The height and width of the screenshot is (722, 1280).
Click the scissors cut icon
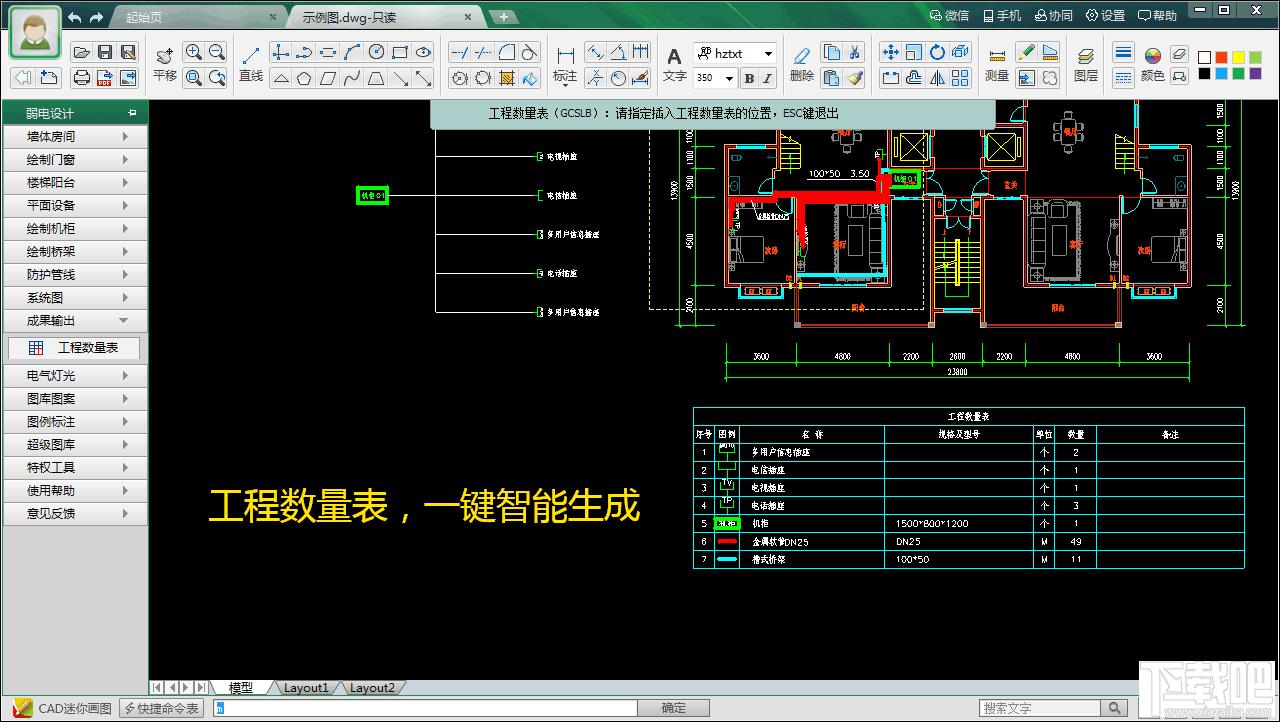[x=855, y=52]
